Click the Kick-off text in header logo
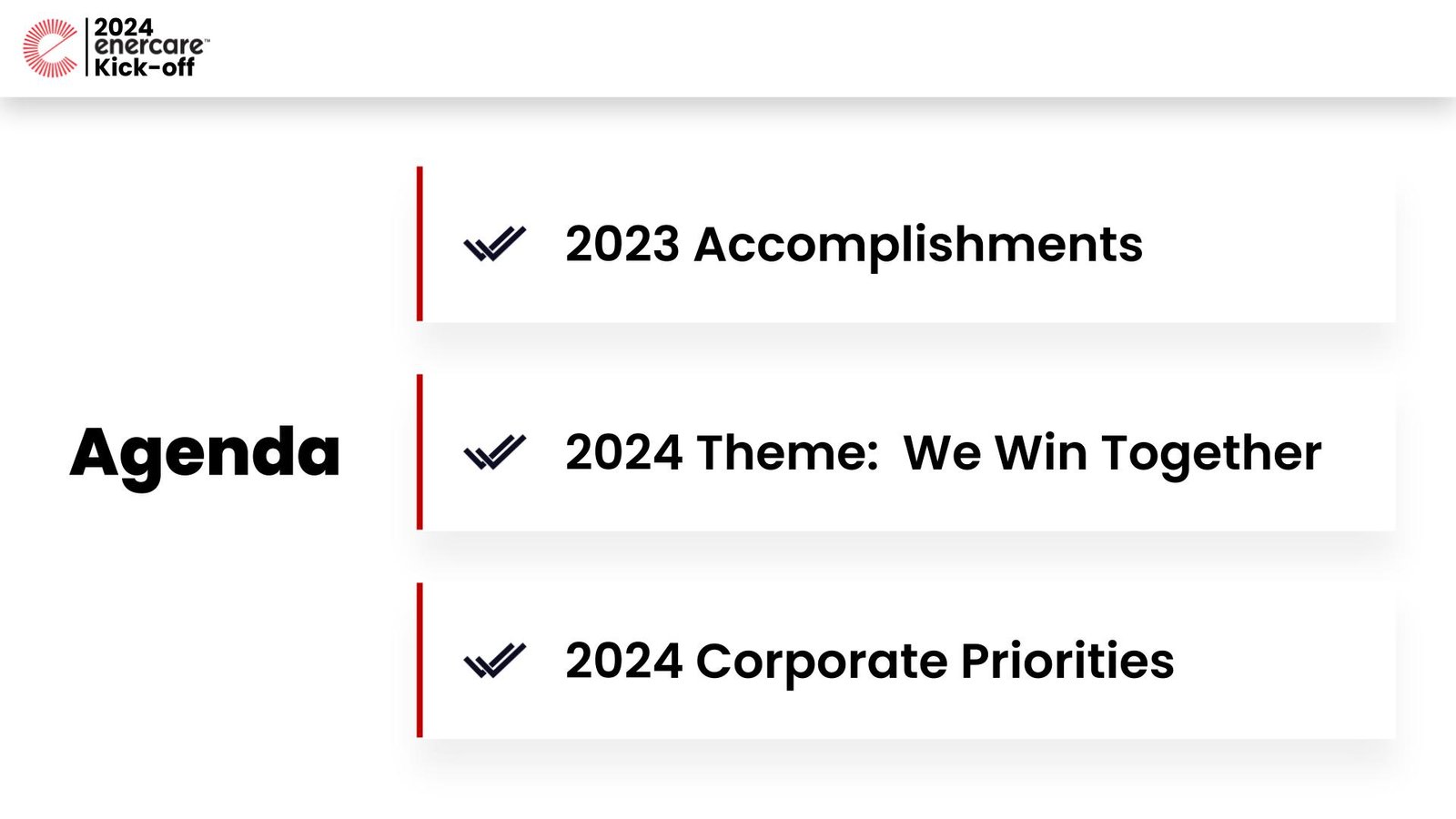This screenshot has height=819, width=1456. coord(145,67)
